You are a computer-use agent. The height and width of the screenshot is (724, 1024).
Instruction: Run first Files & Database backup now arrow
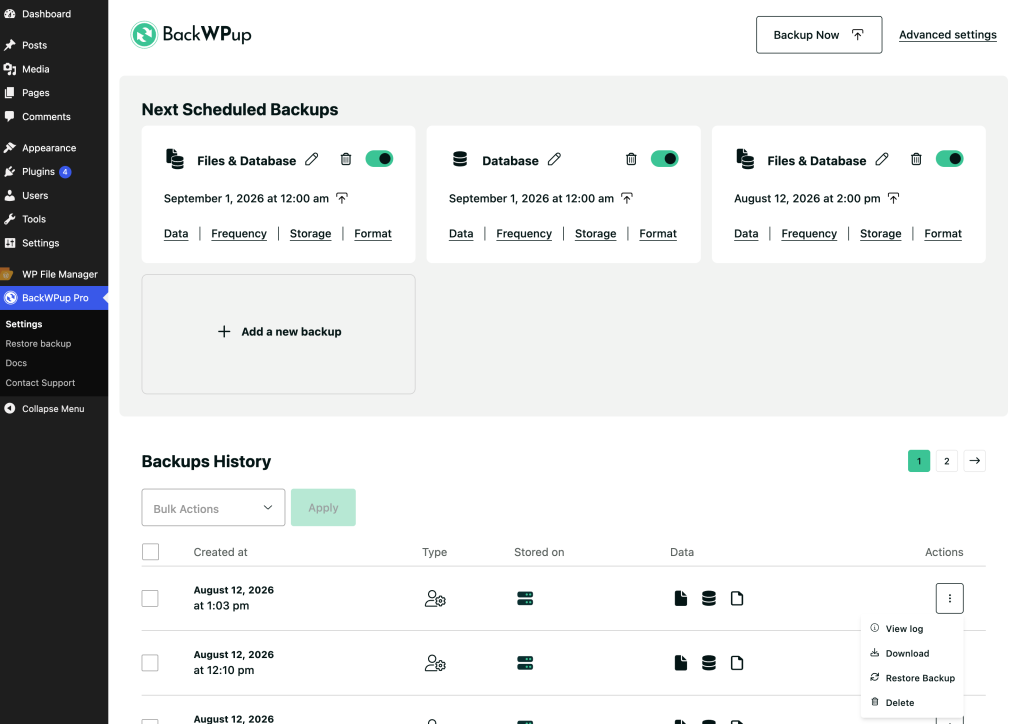point(342,198)
